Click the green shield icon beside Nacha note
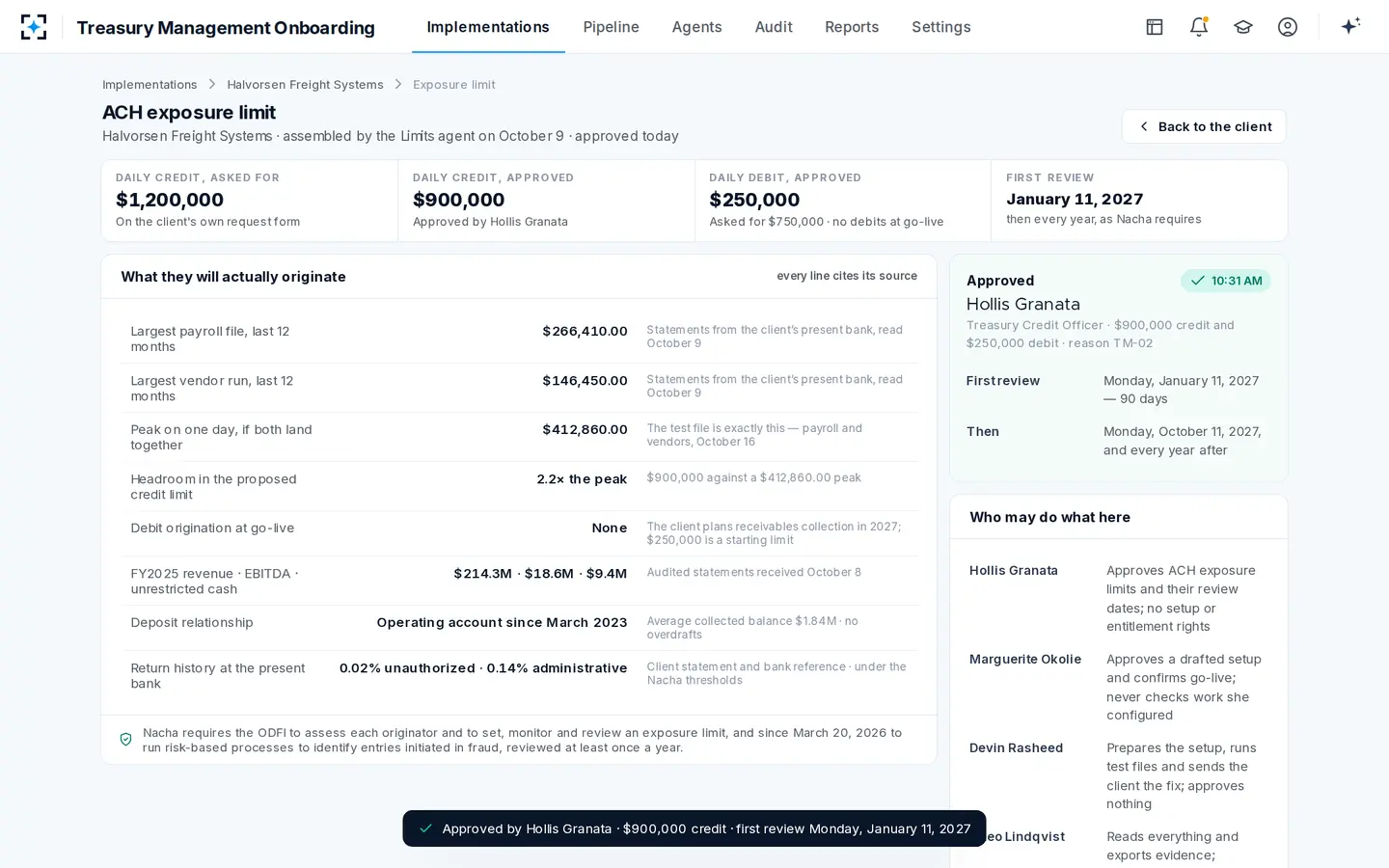 (125, 740)
